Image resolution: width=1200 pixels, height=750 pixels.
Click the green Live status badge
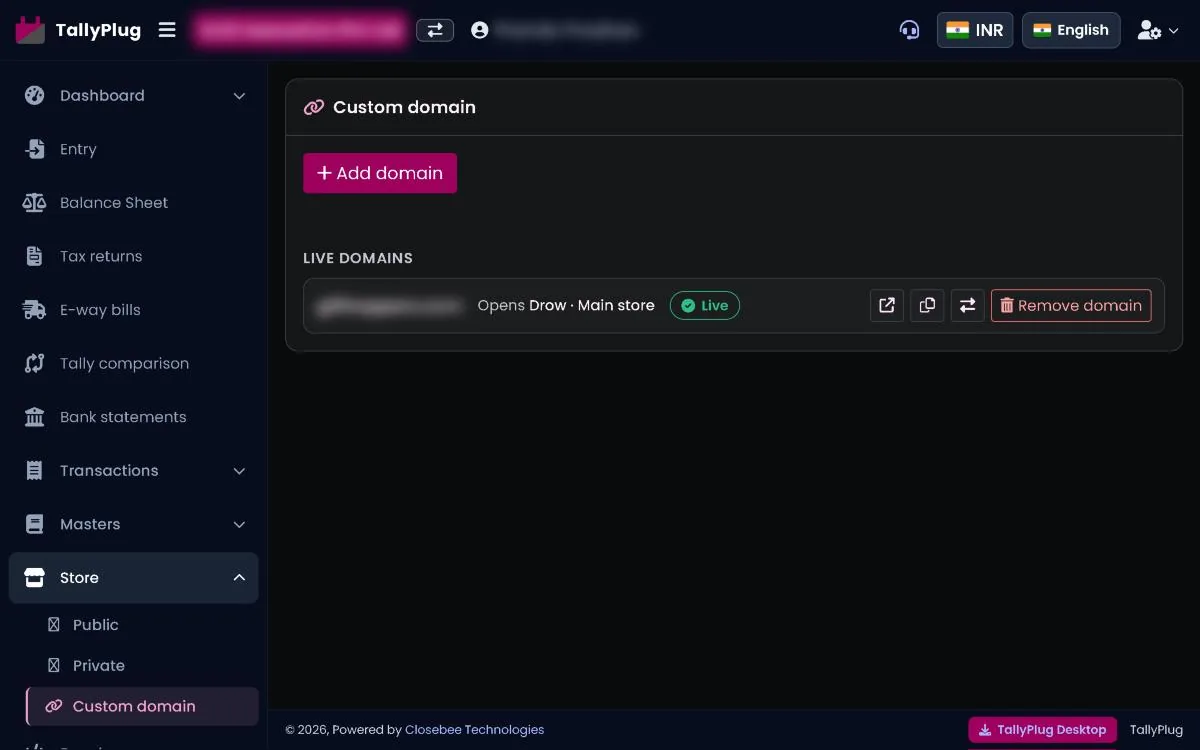coord(705,305)
